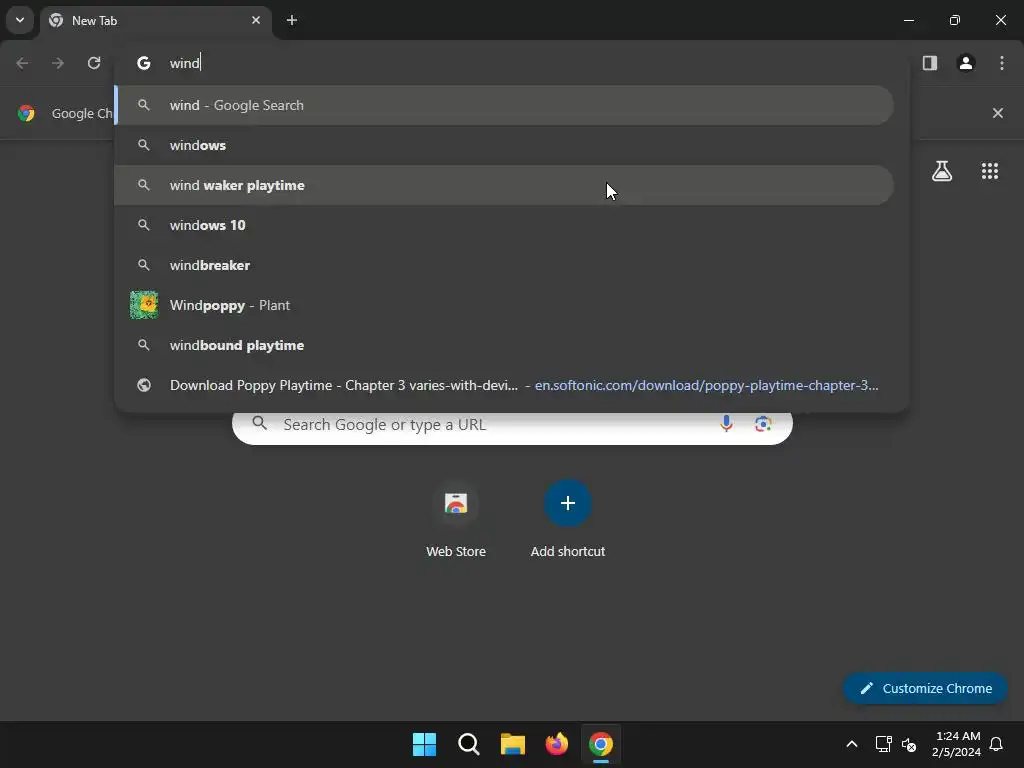Open the Windows Start menu
1024x768 pixels.
(x=424, y=744)
